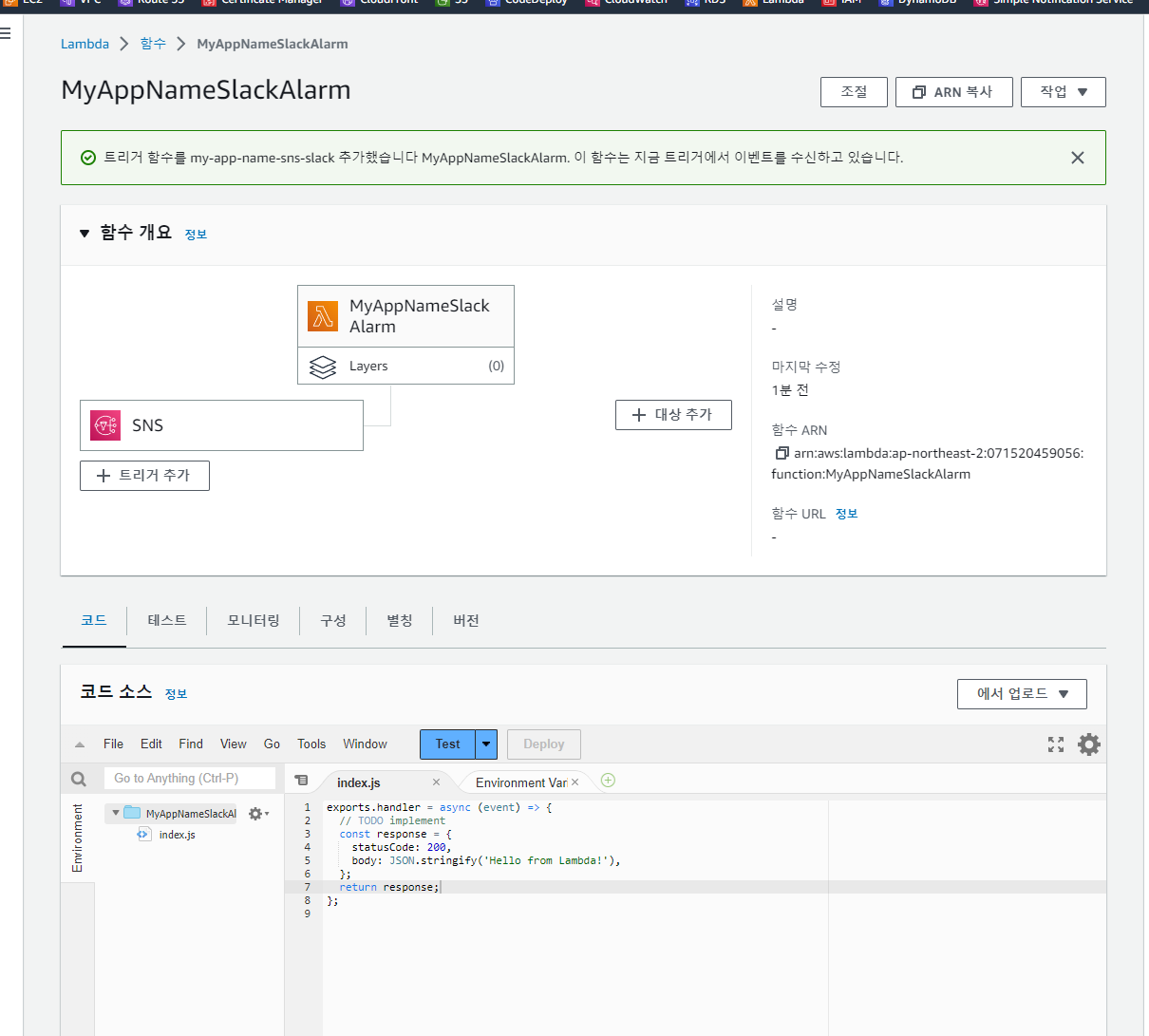
Task: Click the Layers (0) row
Action: [x=405, y=366]
